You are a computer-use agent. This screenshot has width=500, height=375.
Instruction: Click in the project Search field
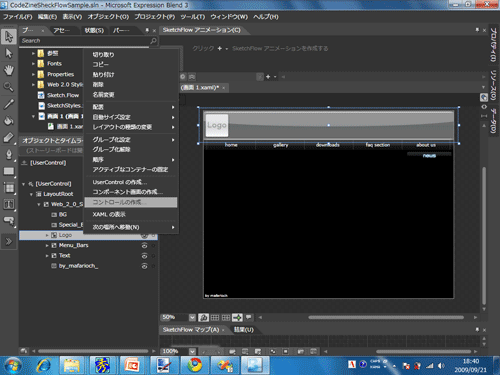coord(85,41)
